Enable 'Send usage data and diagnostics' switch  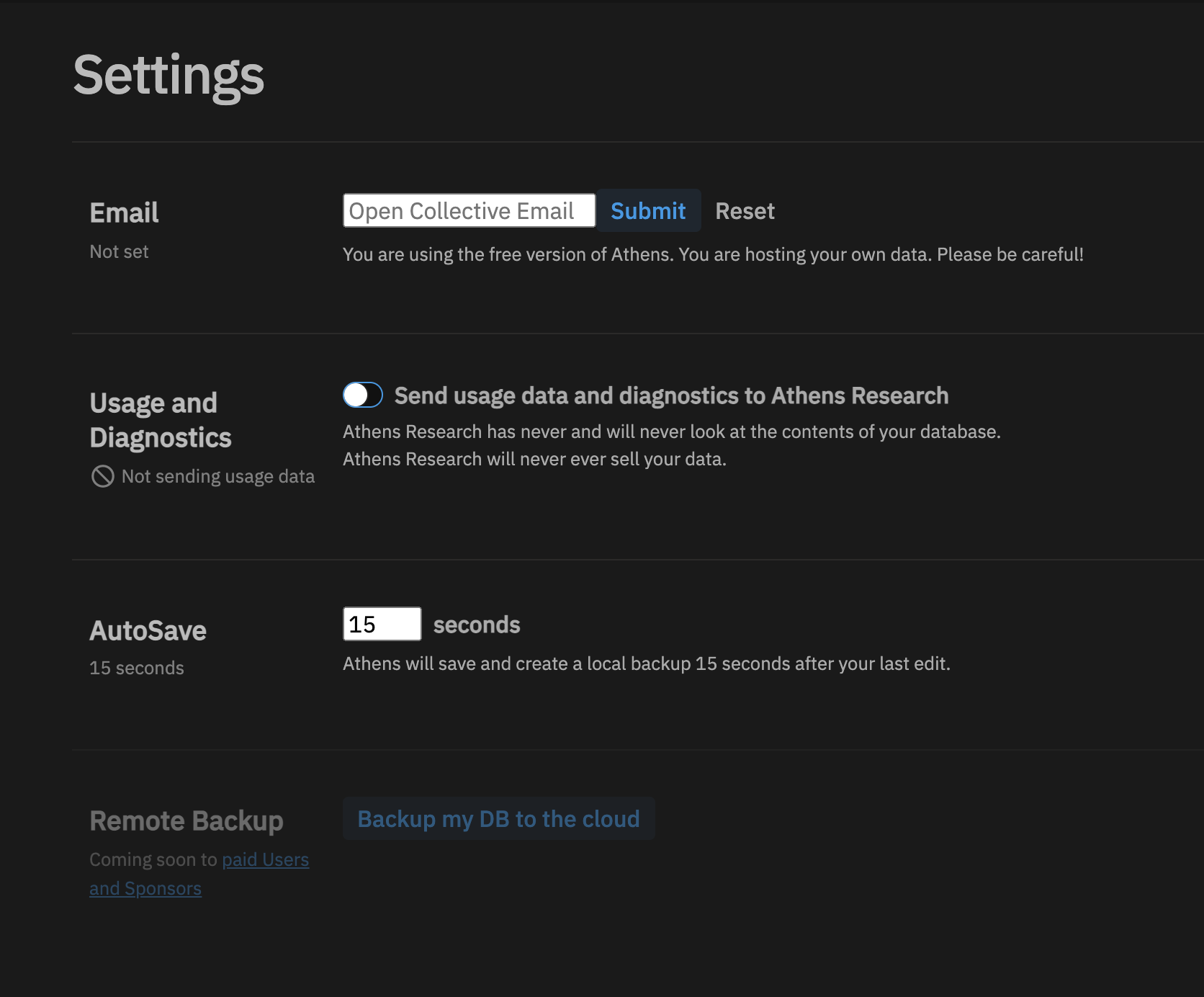[x=362, y=395]
